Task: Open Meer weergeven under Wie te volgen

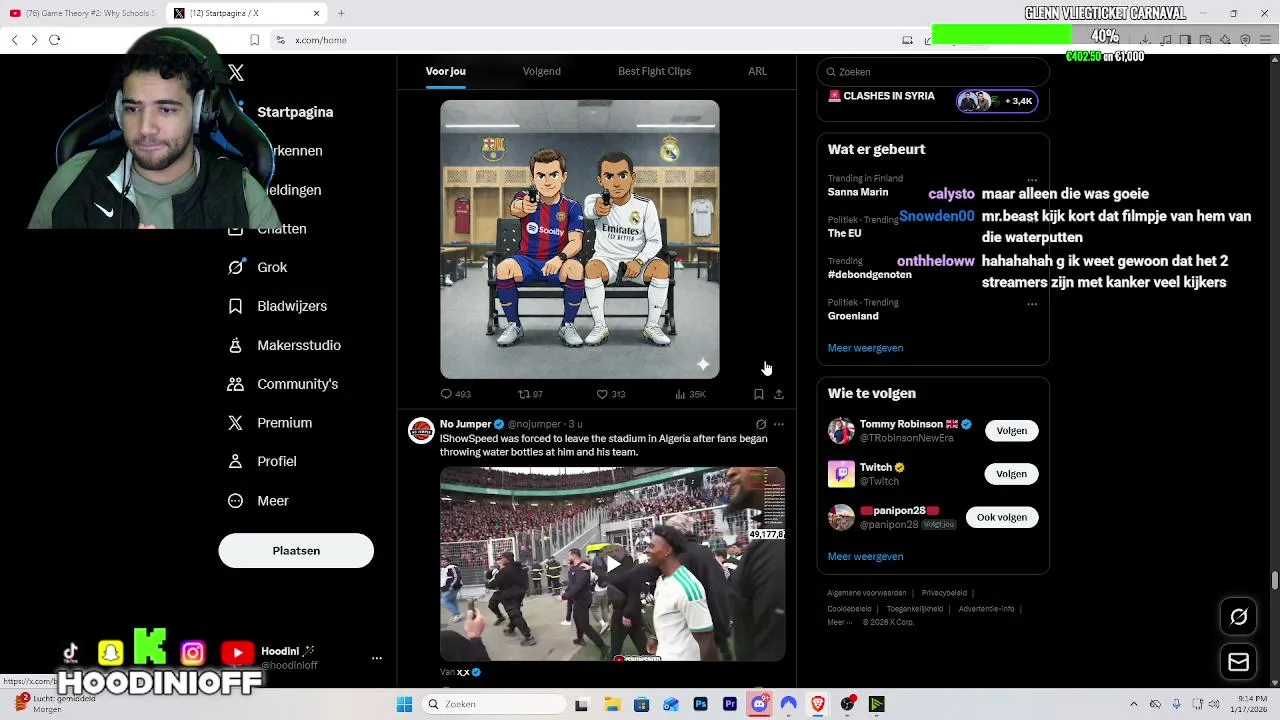Action: pyautogui.click(x=865, y=556)
